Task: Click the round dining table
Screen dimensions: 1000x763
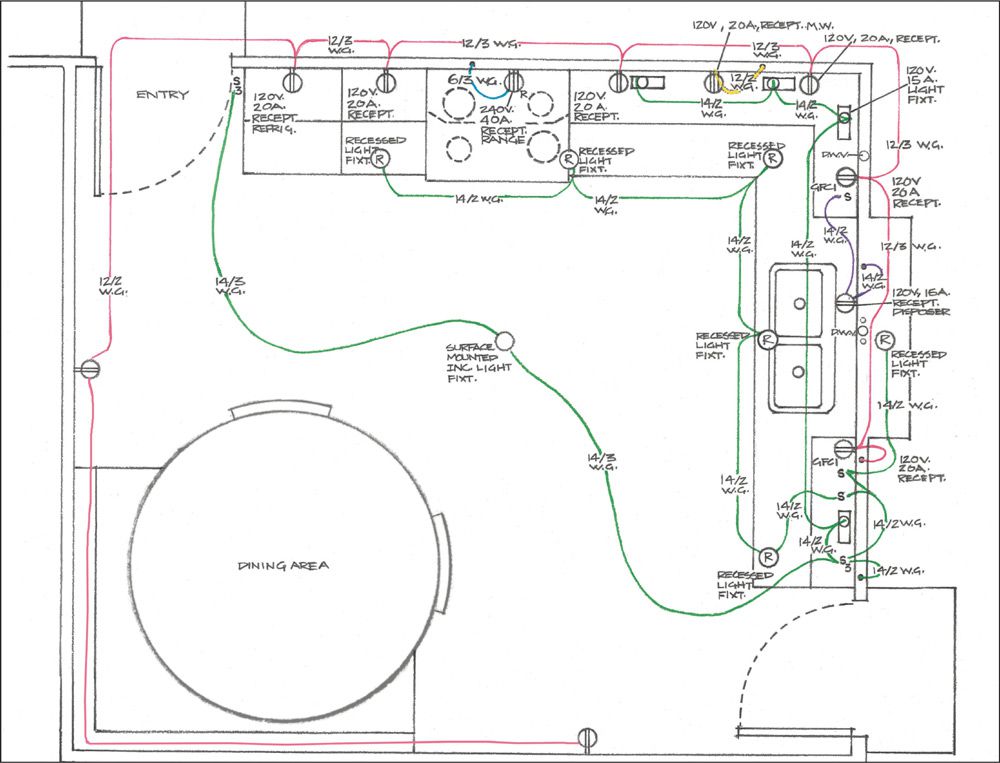Action: [285, 562]
